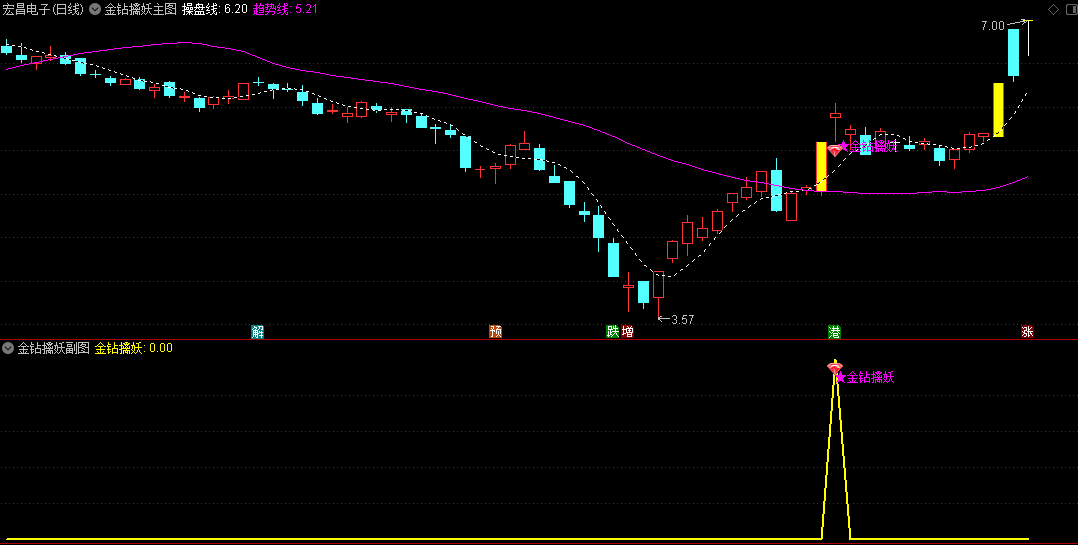Select the 宏昌电子(日线) stock title
1078x545 pixels.
pyautogui.click(x=43, y=10)
